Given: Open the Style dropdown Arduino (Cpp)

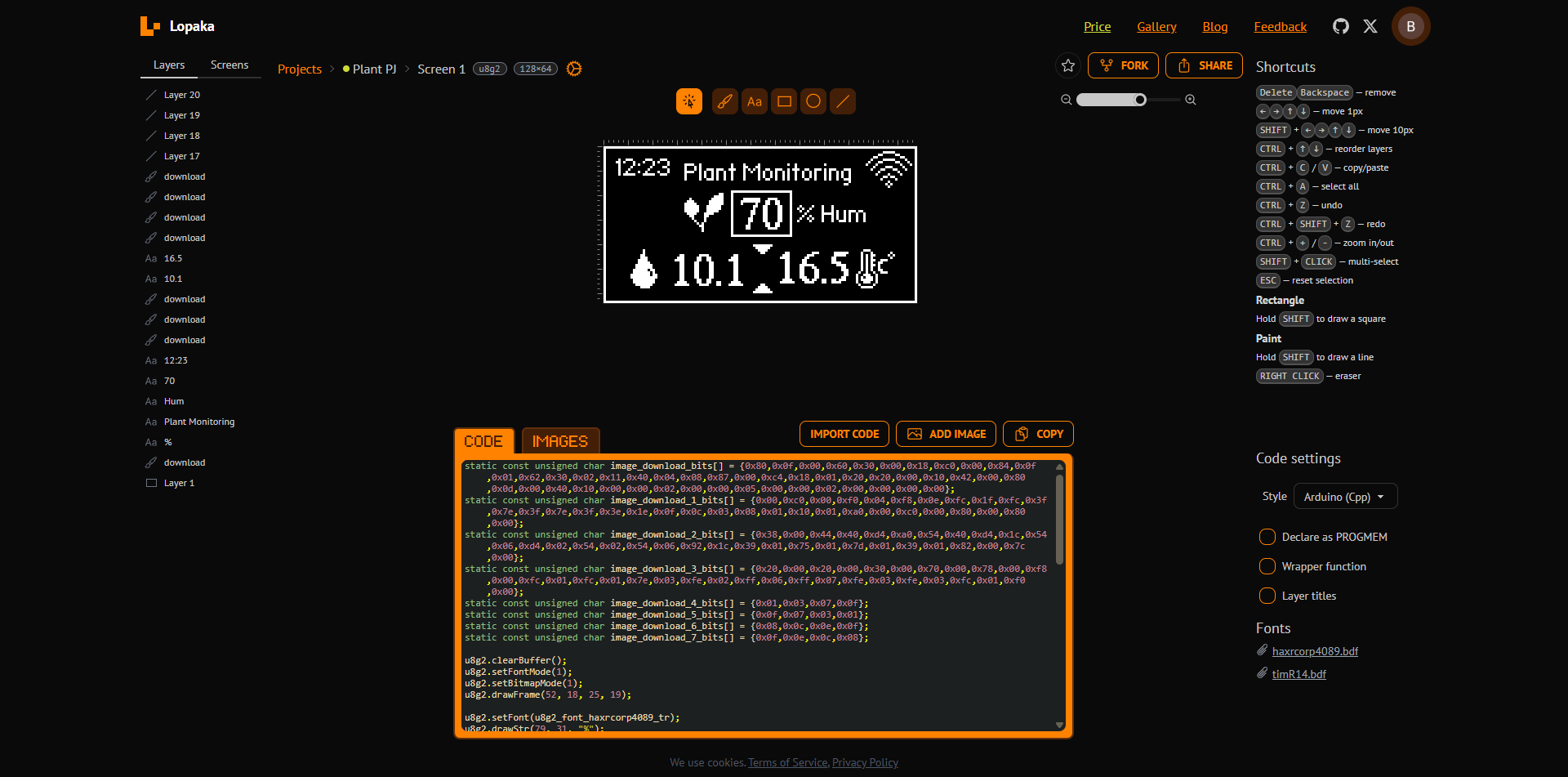Looking at the screenshot, I should 1345,497.
